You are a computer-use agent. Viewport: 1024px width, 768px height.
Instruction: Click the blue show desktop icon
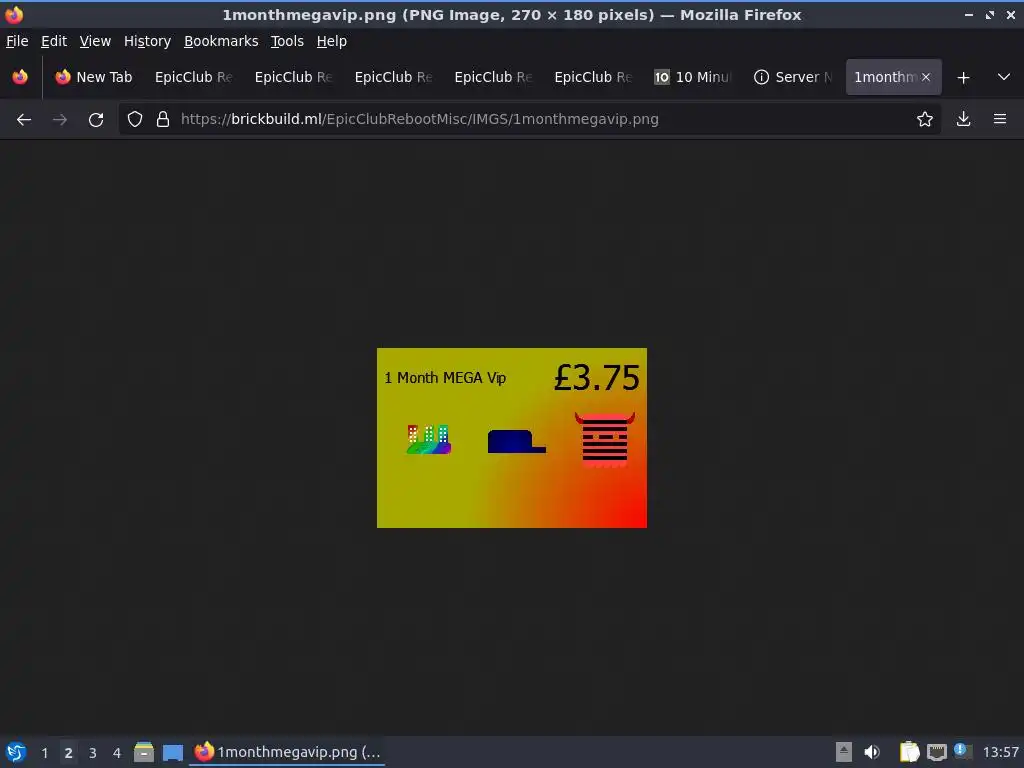173,752
